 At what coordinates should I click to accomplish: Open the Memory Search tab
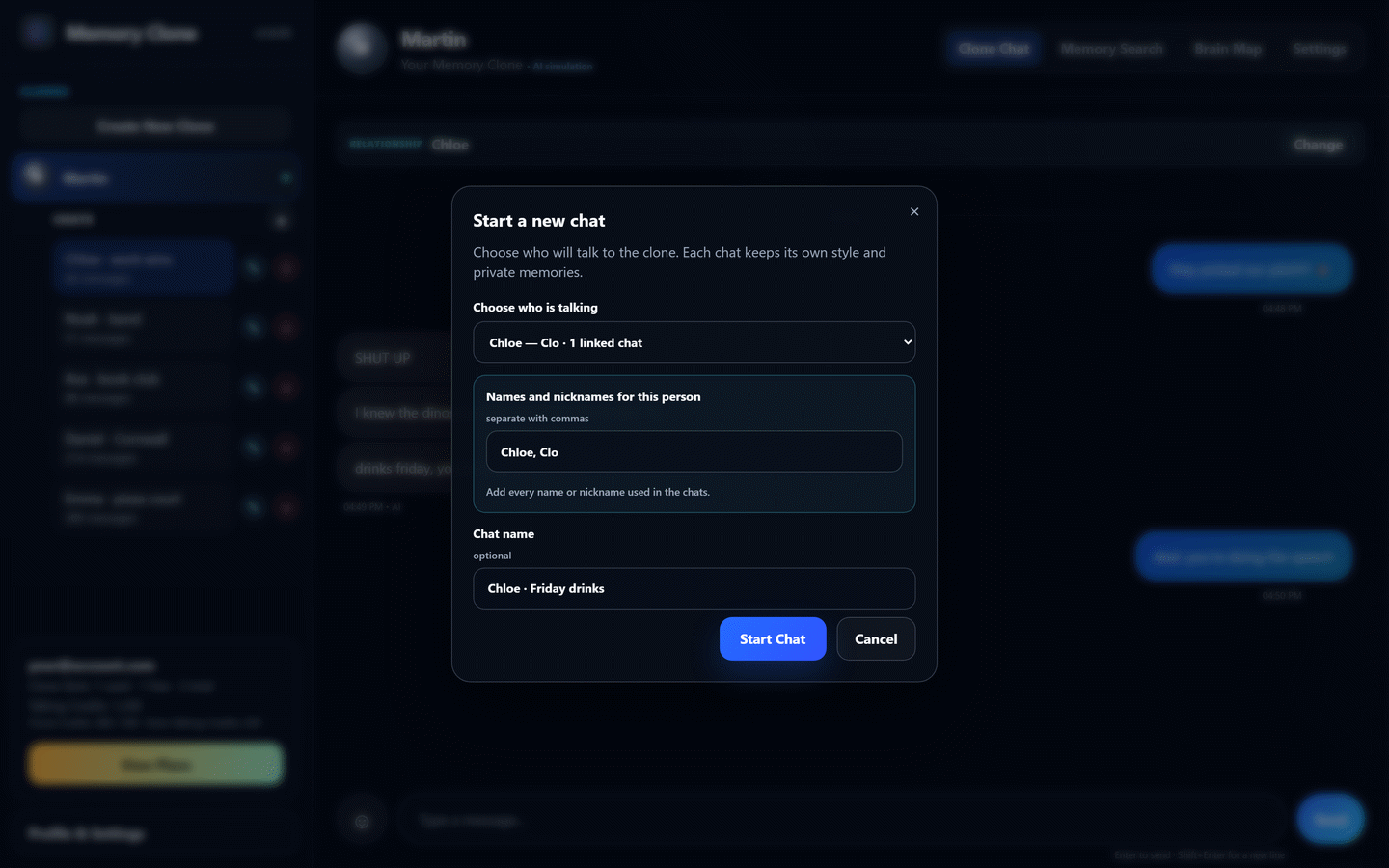pos(1112,49)
